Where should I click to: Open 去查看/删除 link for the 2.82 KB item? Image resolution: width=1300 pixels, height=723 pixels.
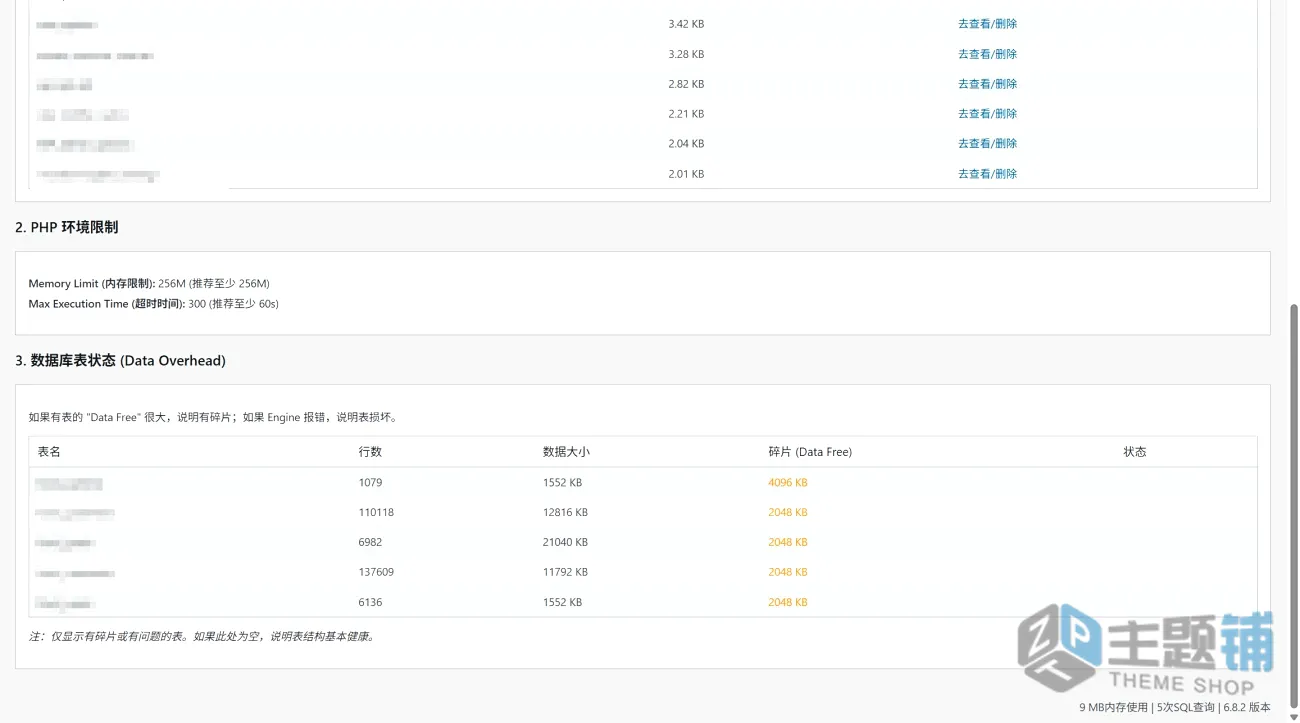(987, 84)
